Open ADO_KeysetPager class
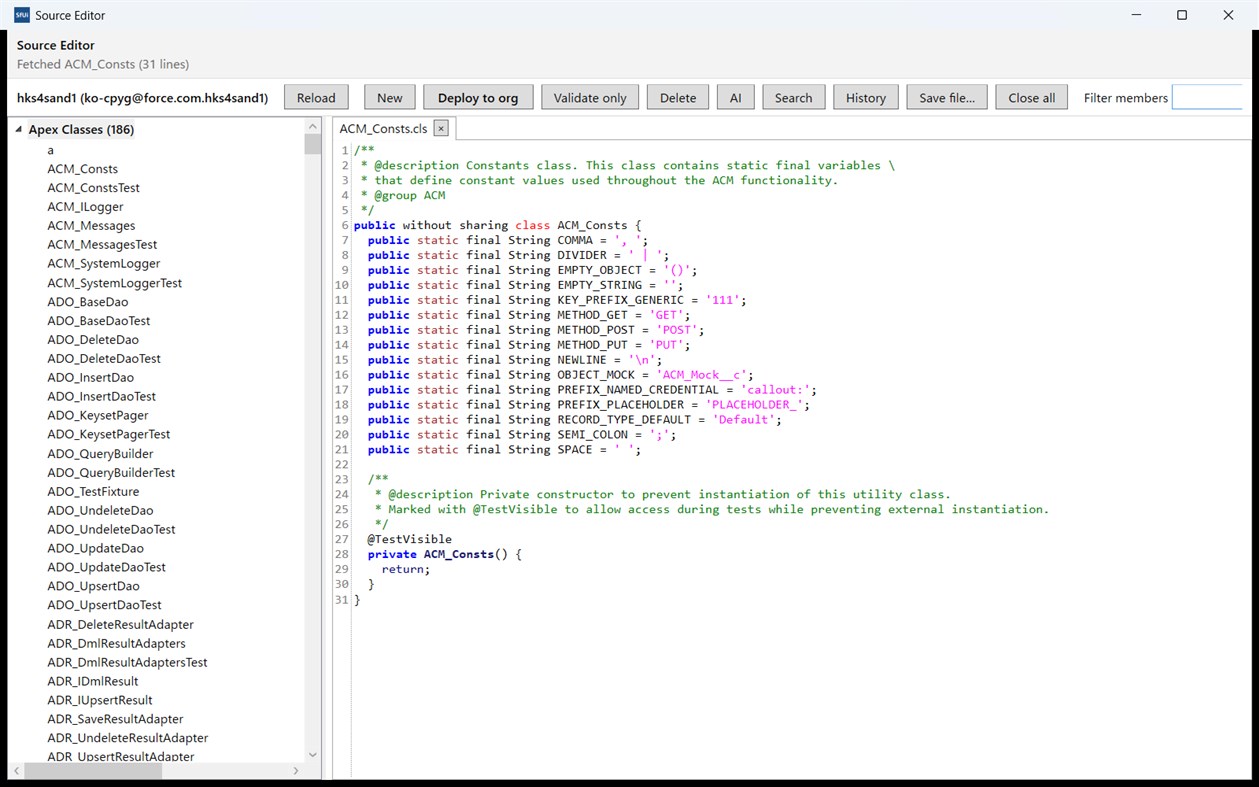This screenshot has width=1259, height=787. point(98,415)
